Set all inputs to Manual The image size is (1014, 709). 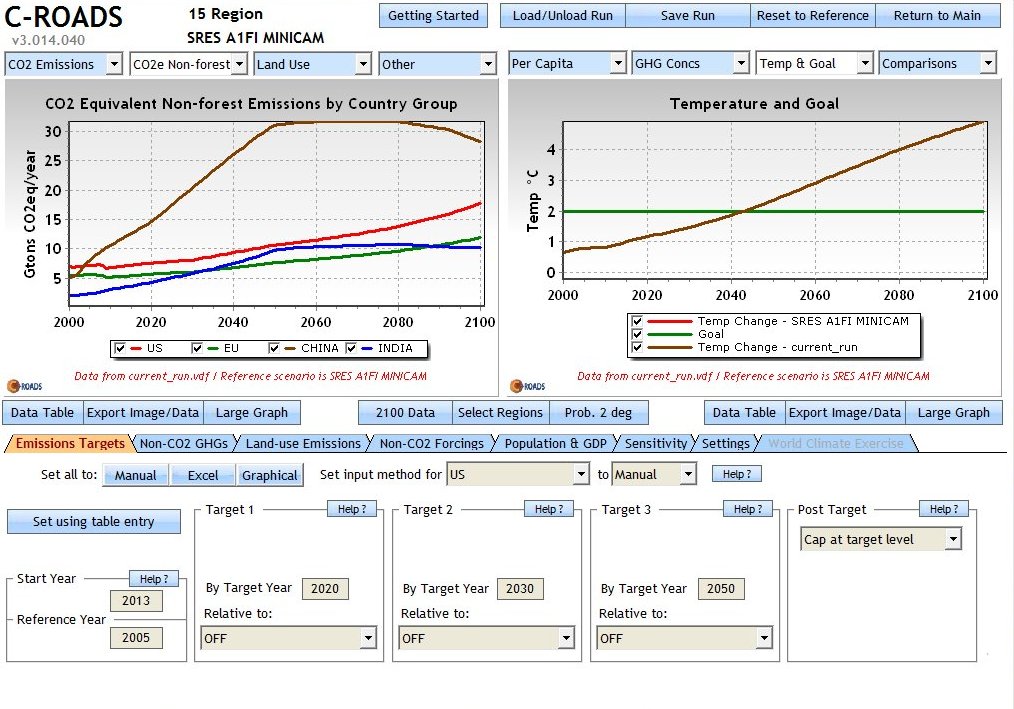[x=135, y=475]
